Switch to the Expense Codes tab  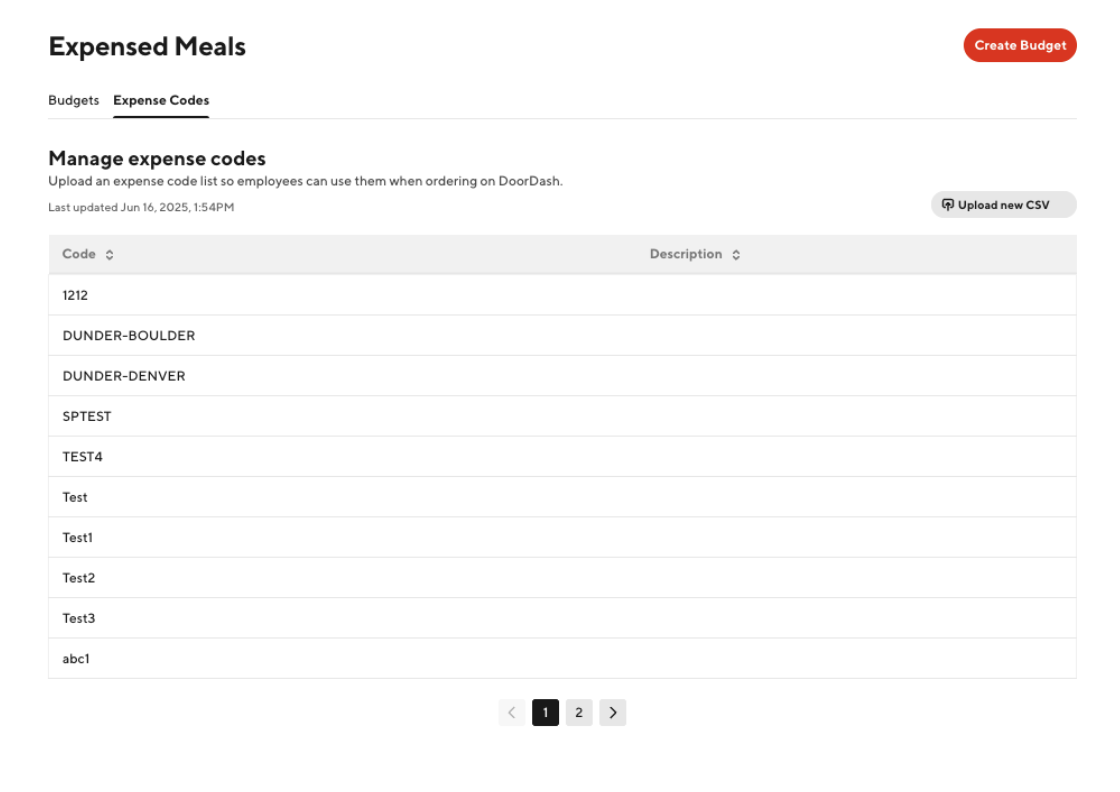pyautogui.click(x=161, y=100)
